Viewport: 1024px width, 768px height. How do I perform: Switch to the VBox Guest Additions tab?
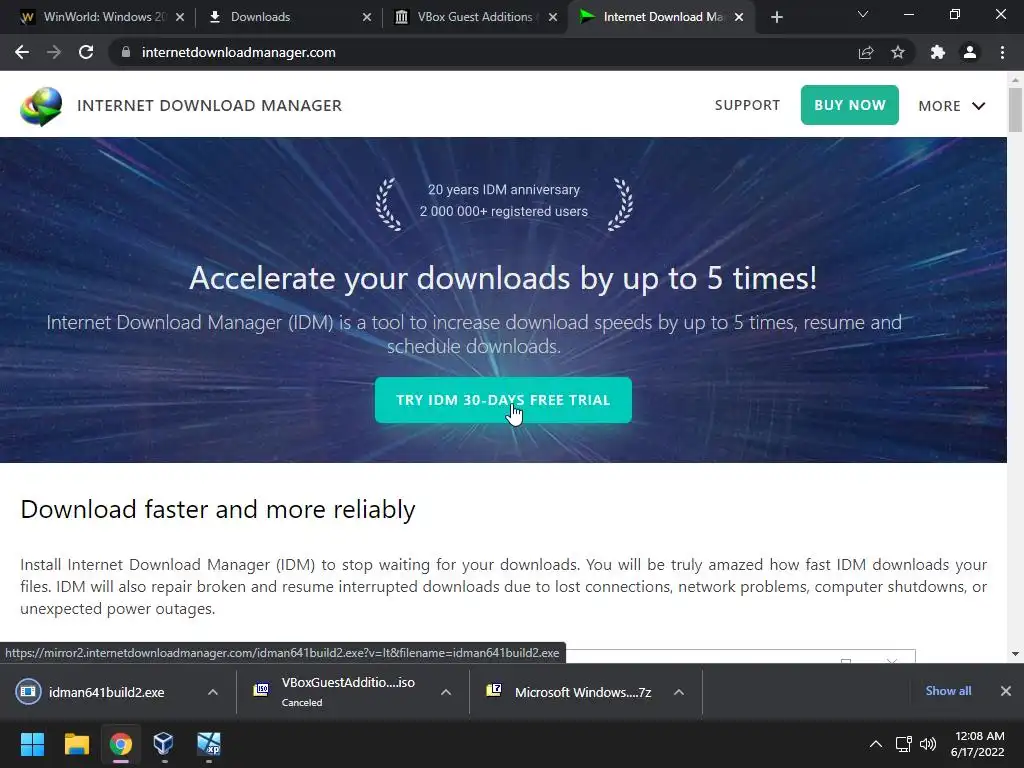tap(473, 17)
